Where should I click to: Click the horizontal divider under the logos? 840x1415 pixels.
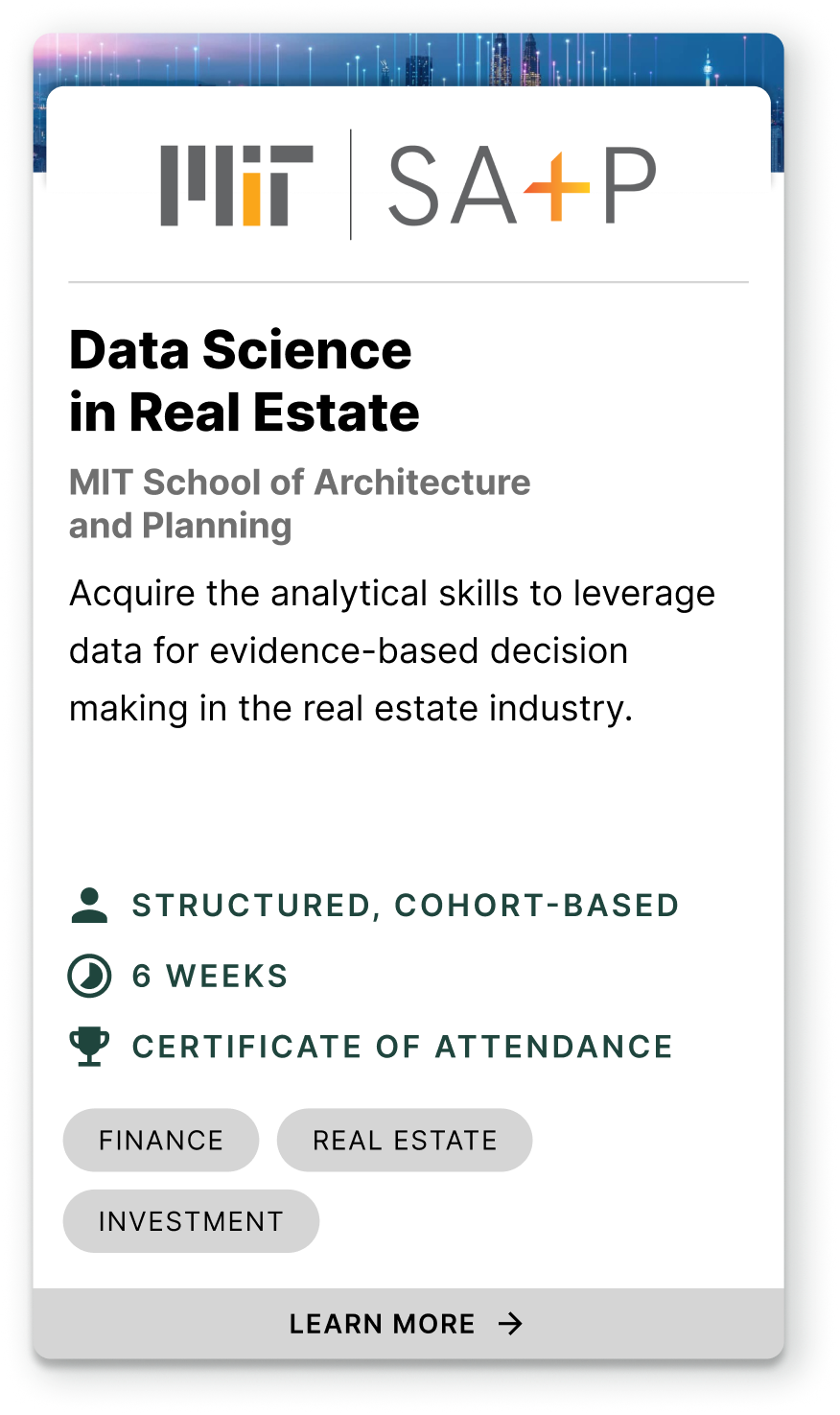pos(408,282)
